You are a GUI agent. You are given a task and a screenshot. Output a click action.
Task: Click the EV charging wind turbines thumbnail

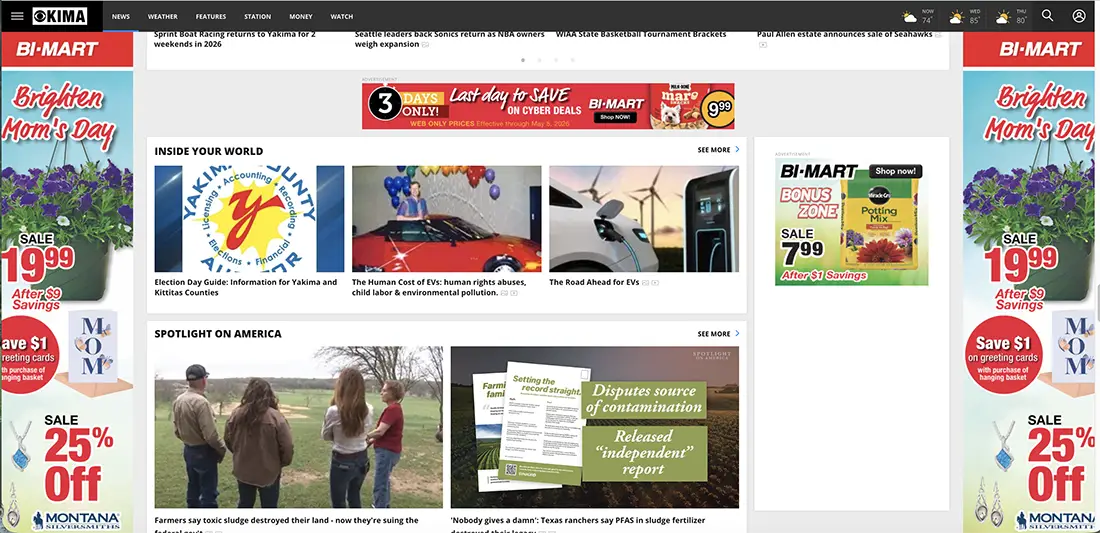pyautogui.click(x=644, y=219)
